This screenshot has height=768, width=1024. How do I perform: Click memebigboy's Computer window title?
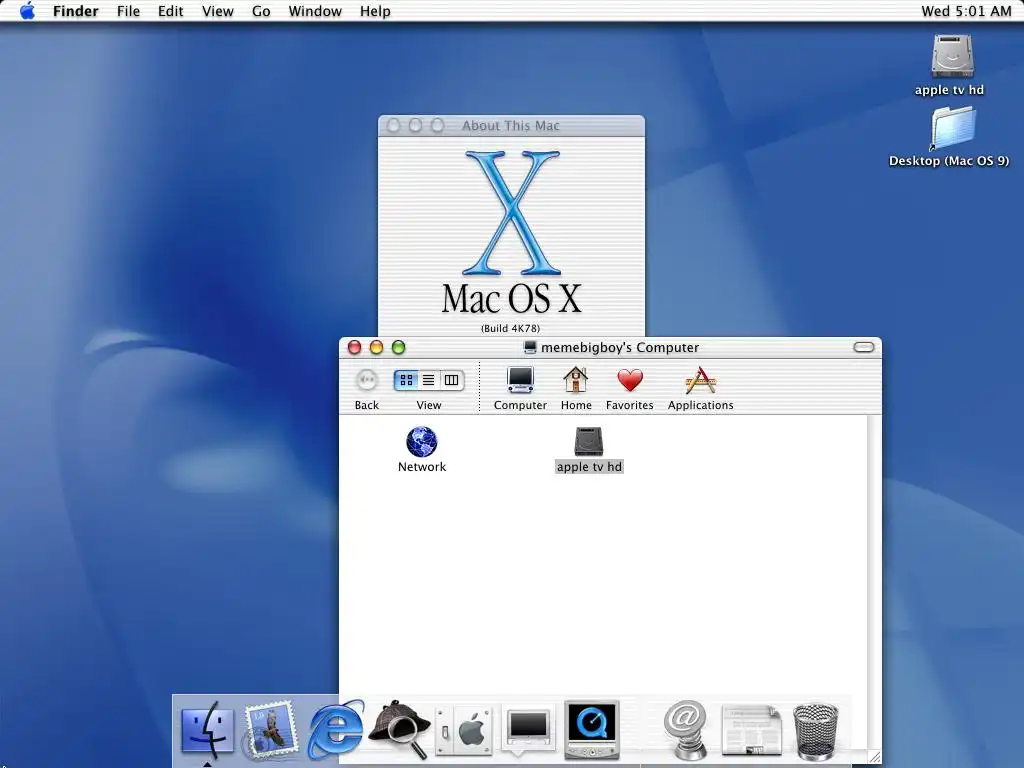click(620, 347)
